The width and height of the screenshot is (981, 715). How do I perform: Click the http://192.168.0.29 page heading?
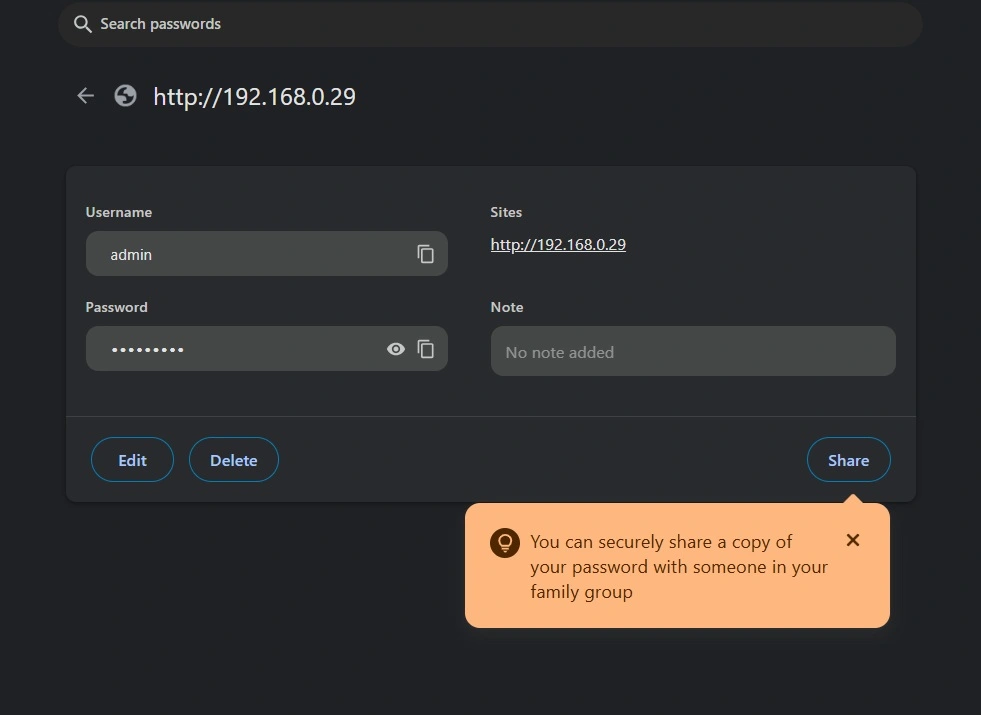(x=253, y=96)
